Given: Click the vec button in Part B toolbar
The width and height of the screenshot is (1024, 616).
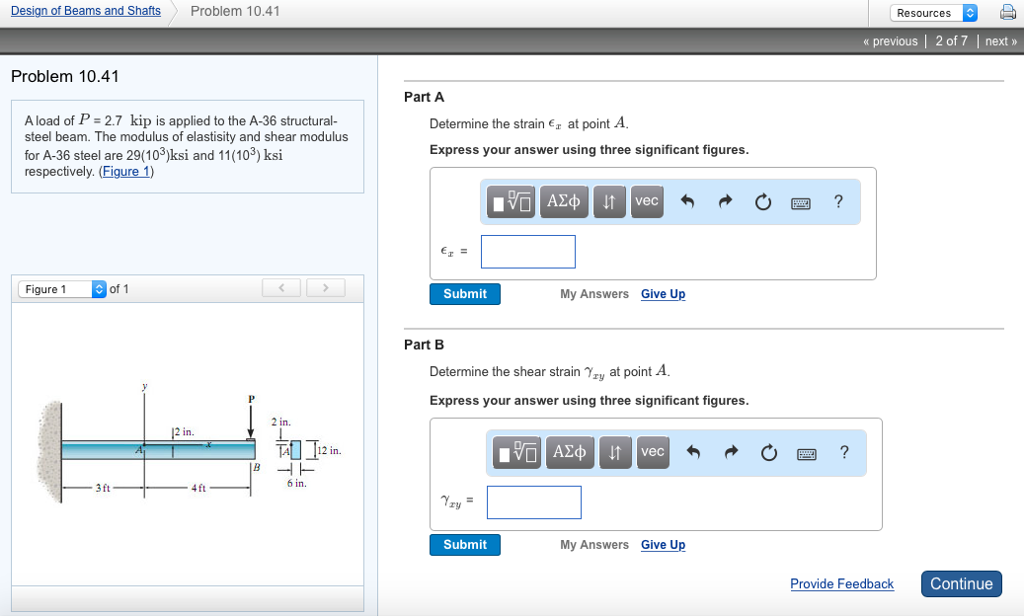Looking at the screenshot, I should (652, 452).
